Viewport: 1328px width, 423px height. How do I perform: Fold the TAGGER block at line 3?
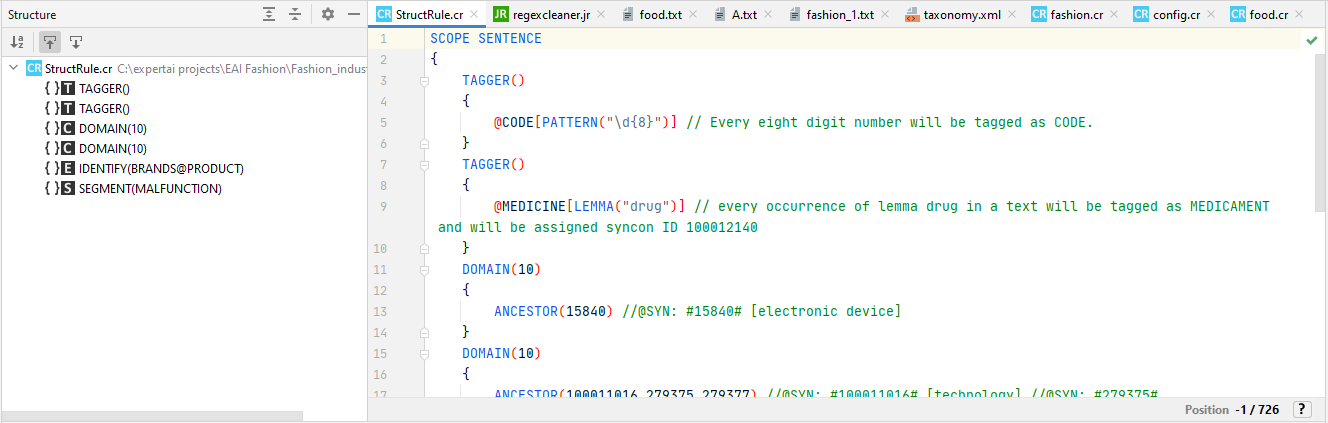(x=424, y=81)
